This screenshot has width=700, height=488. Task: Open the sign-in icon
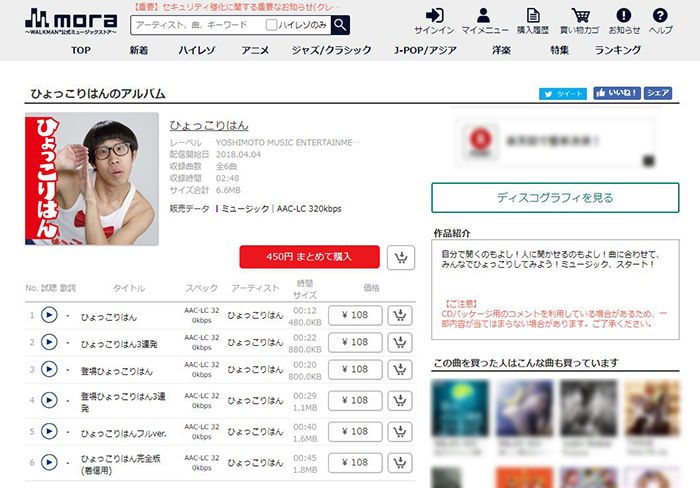point(433,21)
